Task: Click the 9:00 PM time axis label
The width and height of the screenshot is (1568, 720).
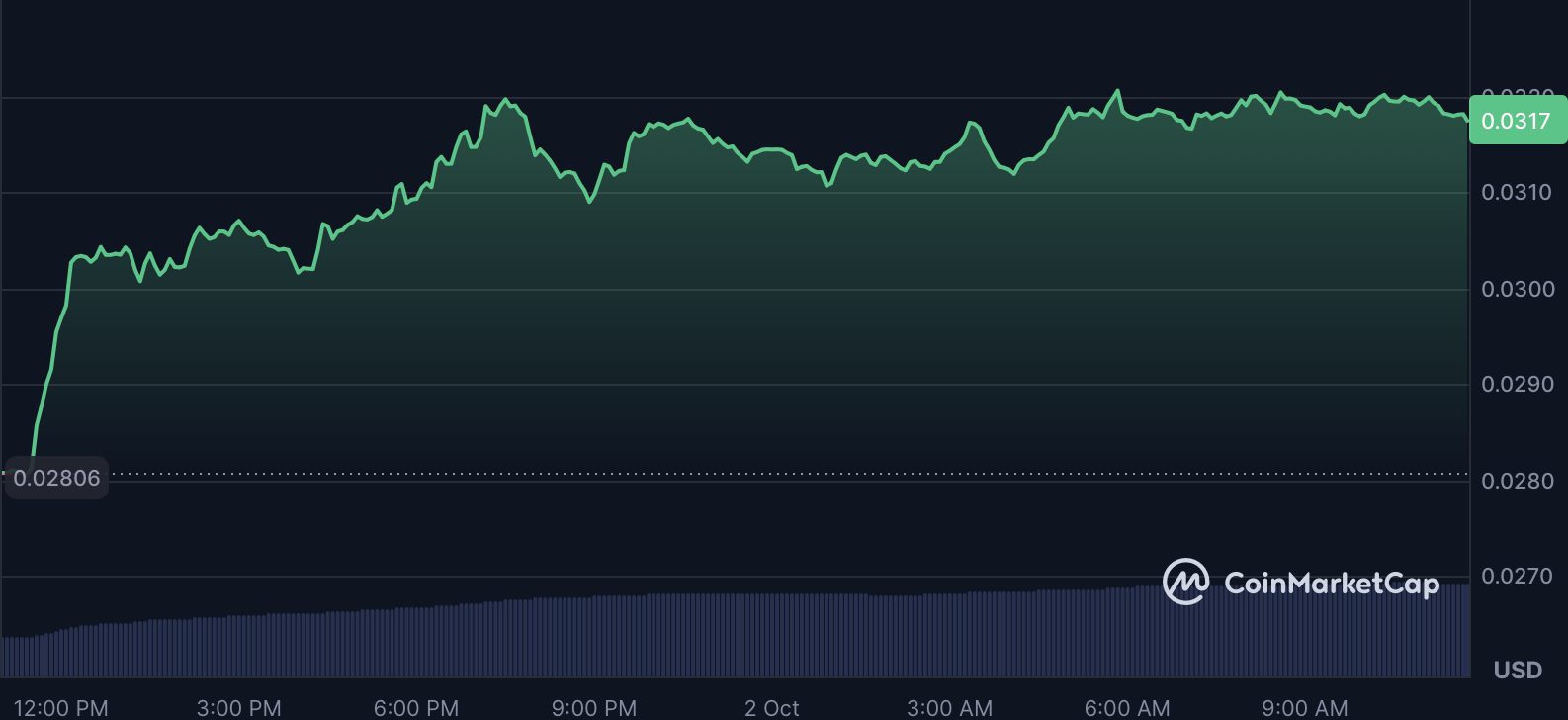Action: coord(594,708)
